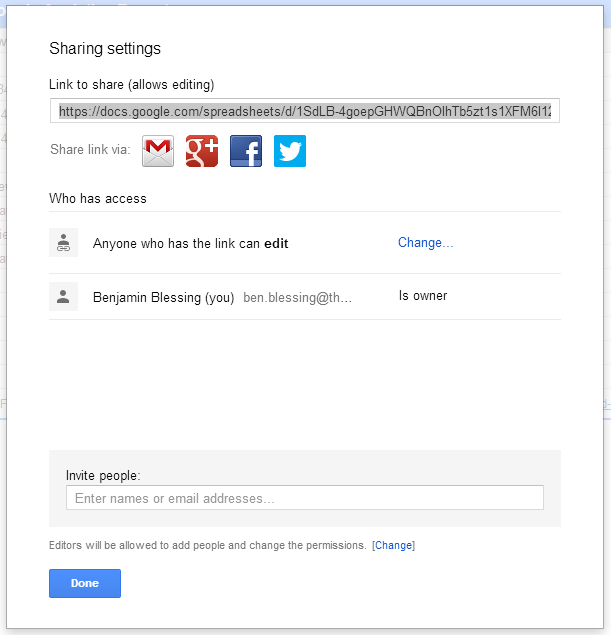Viewport: 611px width, 635px height.
Task: Click 'Link to share (allows editing)' label
Action: coord(132,85)
